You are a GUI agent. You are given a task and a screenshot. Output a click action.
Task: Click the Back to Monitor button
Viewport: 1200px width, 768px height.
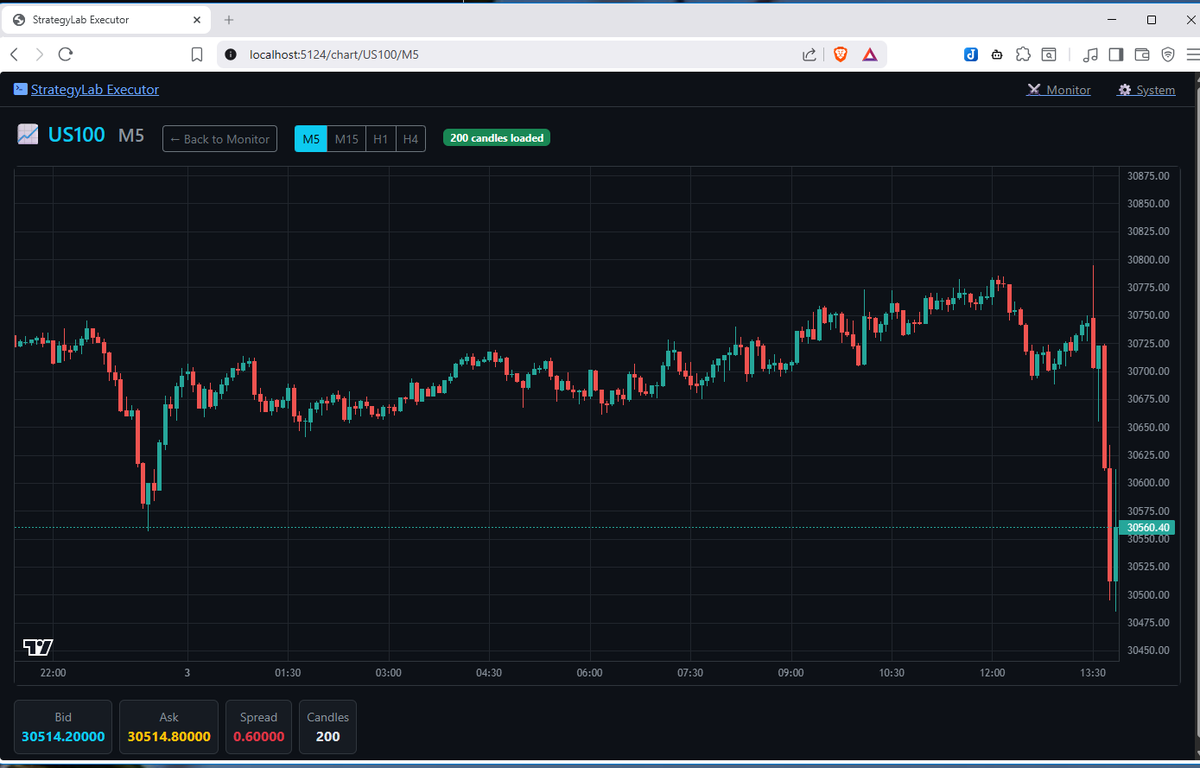(220, 139)
